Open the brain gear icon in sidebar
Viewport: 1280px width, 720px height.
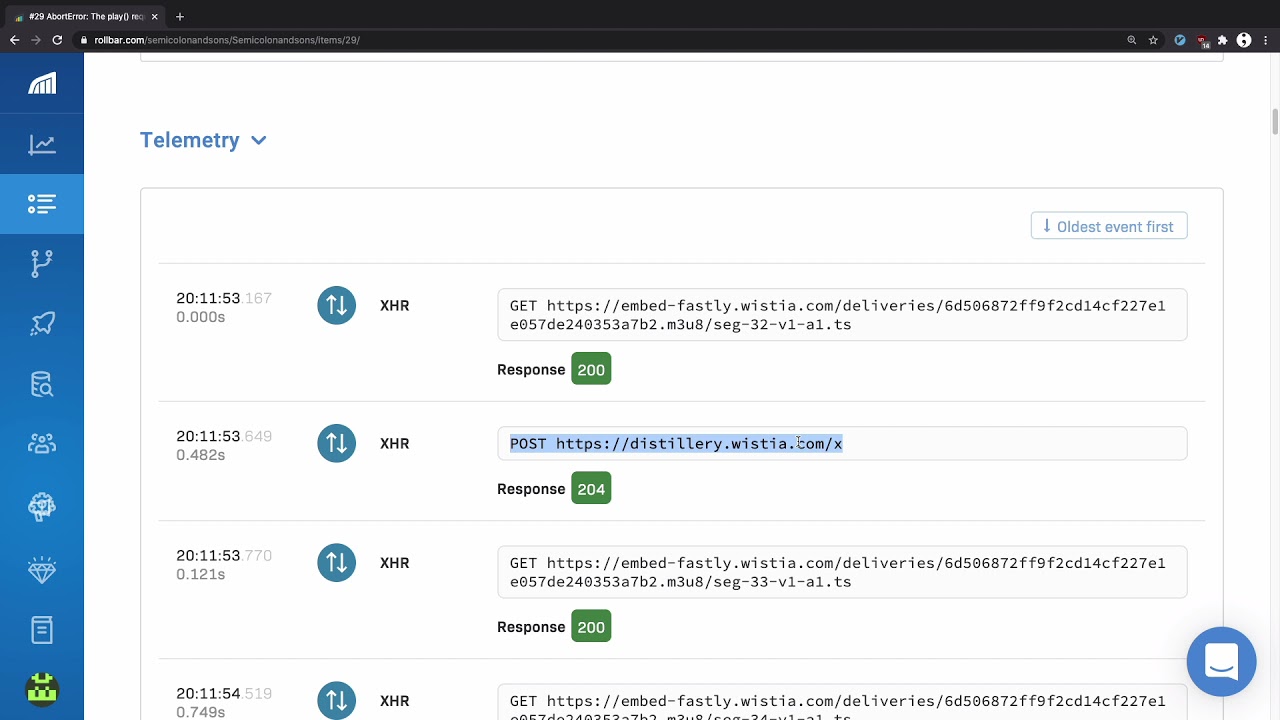(42, 506)
